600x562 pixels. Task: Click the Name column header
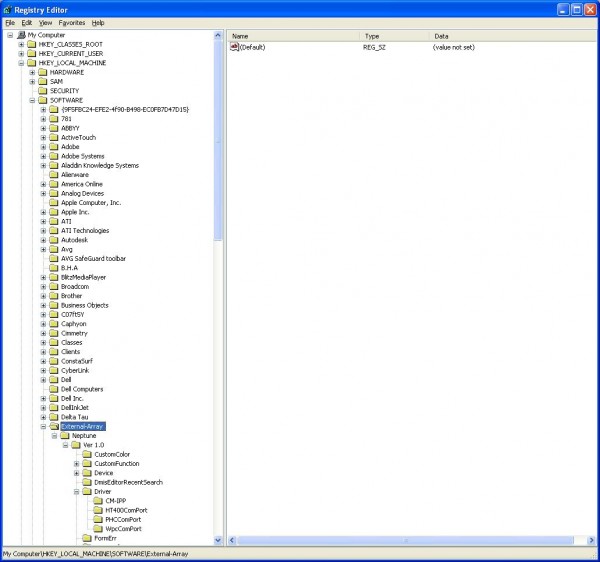tap(294, 36)
